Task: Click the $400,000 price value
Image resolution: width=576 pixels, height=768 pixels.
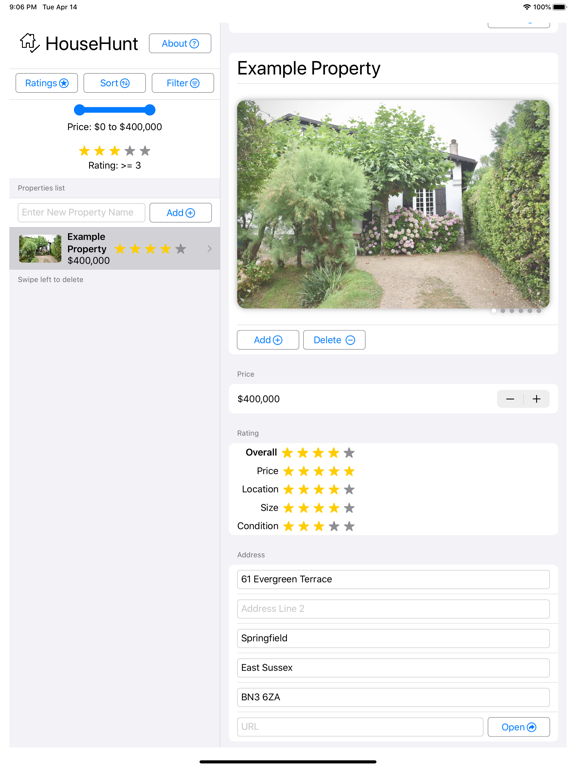Action: point(259,399)
